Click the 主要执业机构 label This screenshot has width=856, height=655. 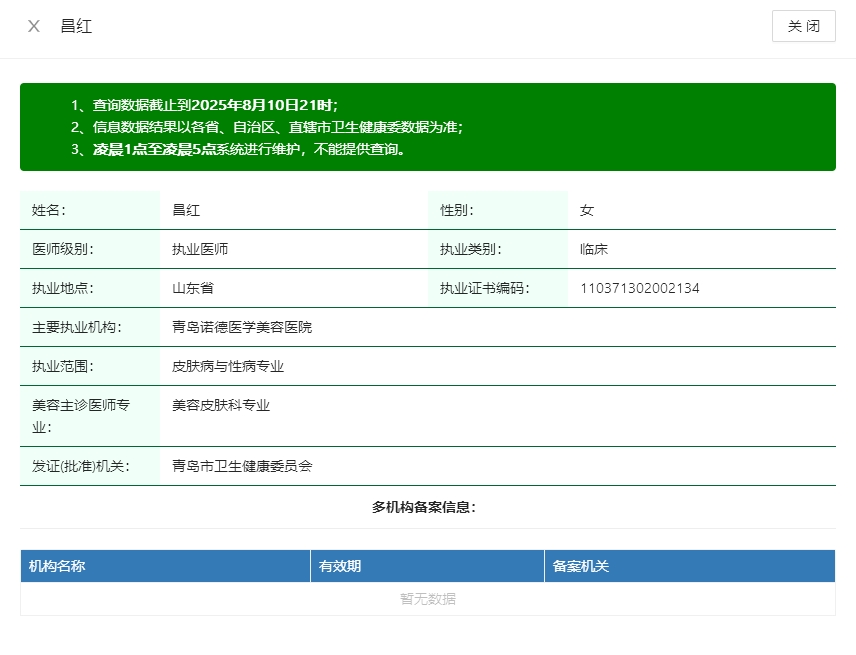tap(77, 328)
